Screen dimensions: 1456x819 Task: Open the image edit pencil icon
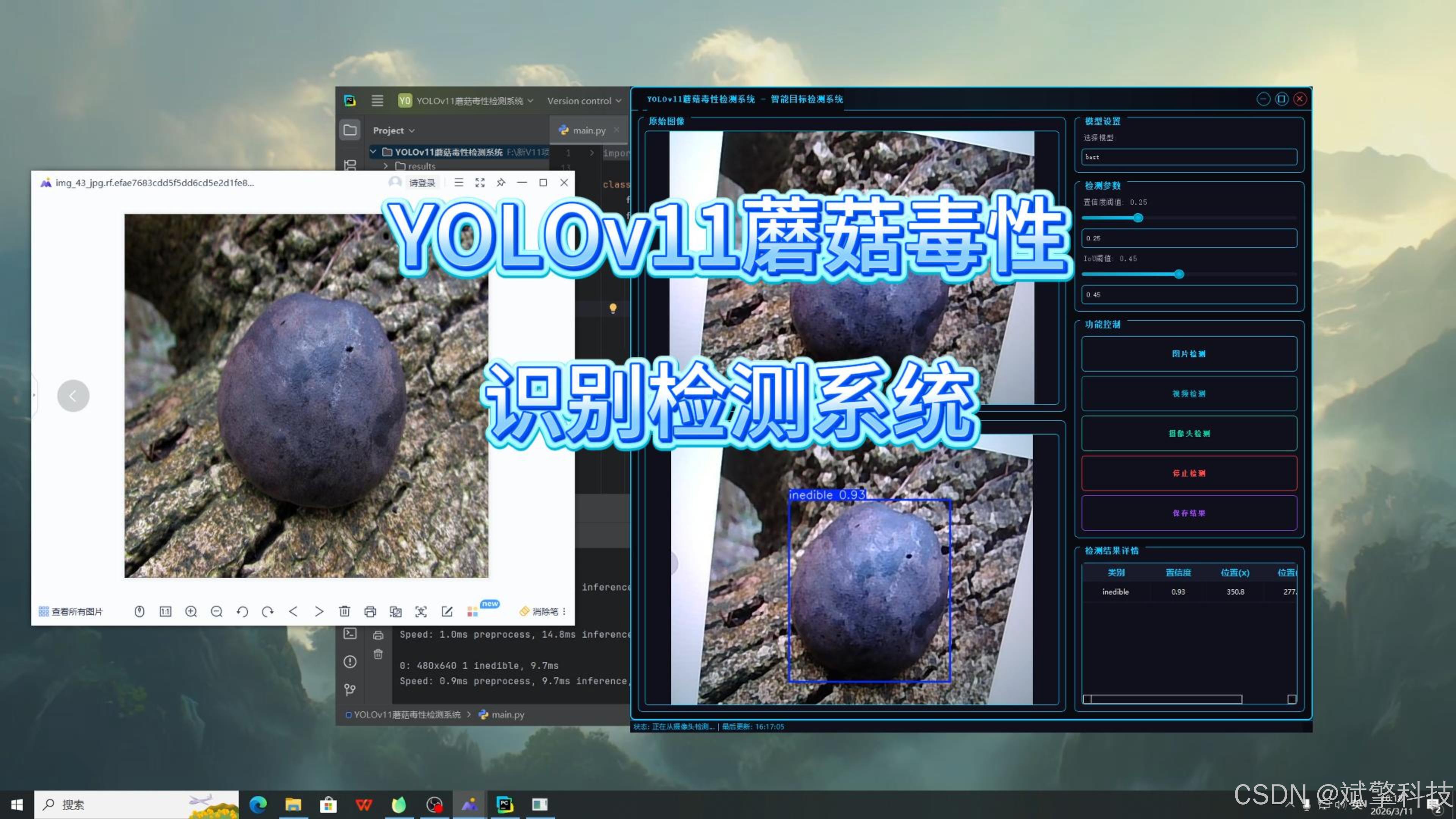coord(447,612)
